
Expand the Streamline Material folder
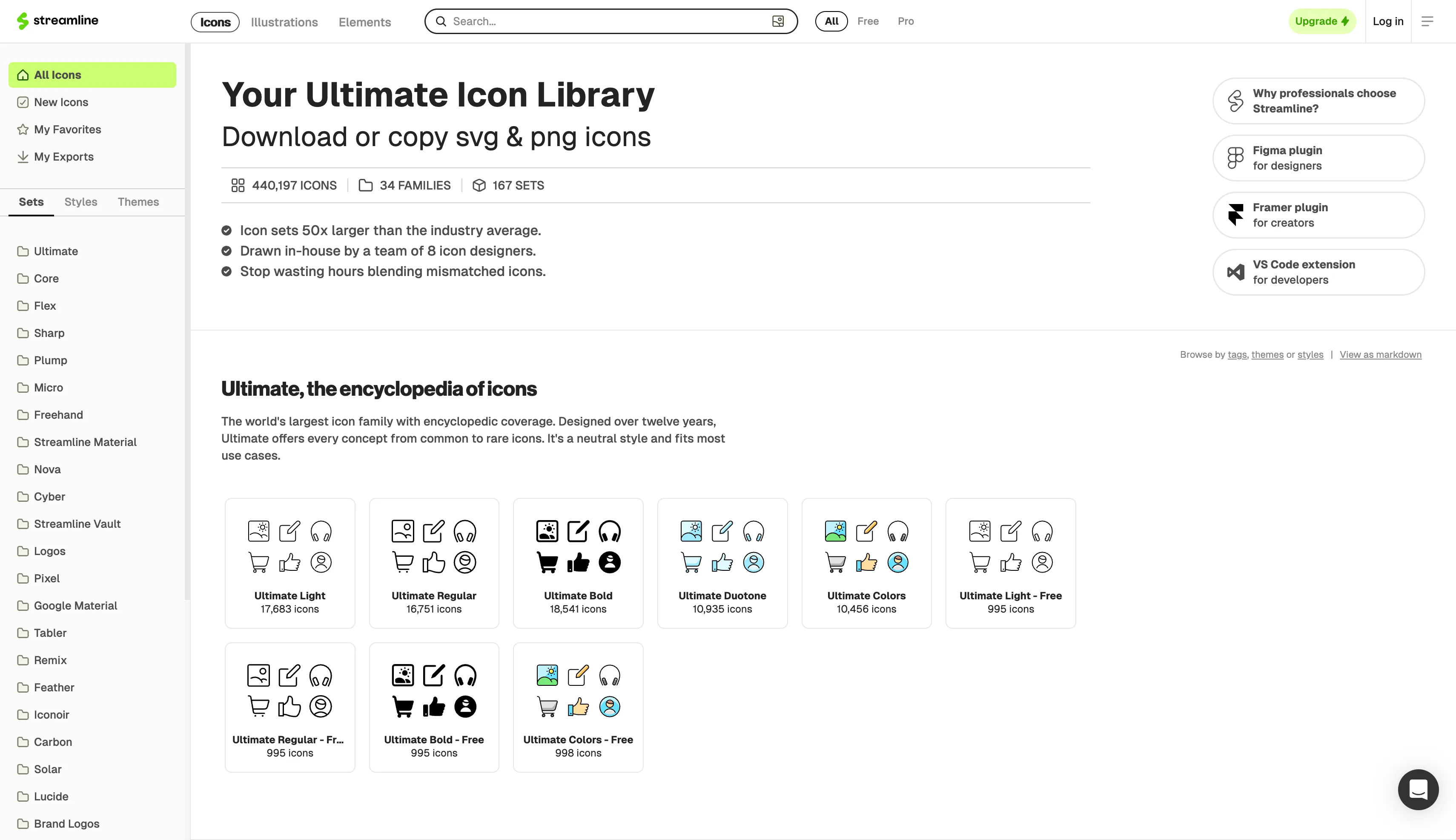tap(85, 443)
